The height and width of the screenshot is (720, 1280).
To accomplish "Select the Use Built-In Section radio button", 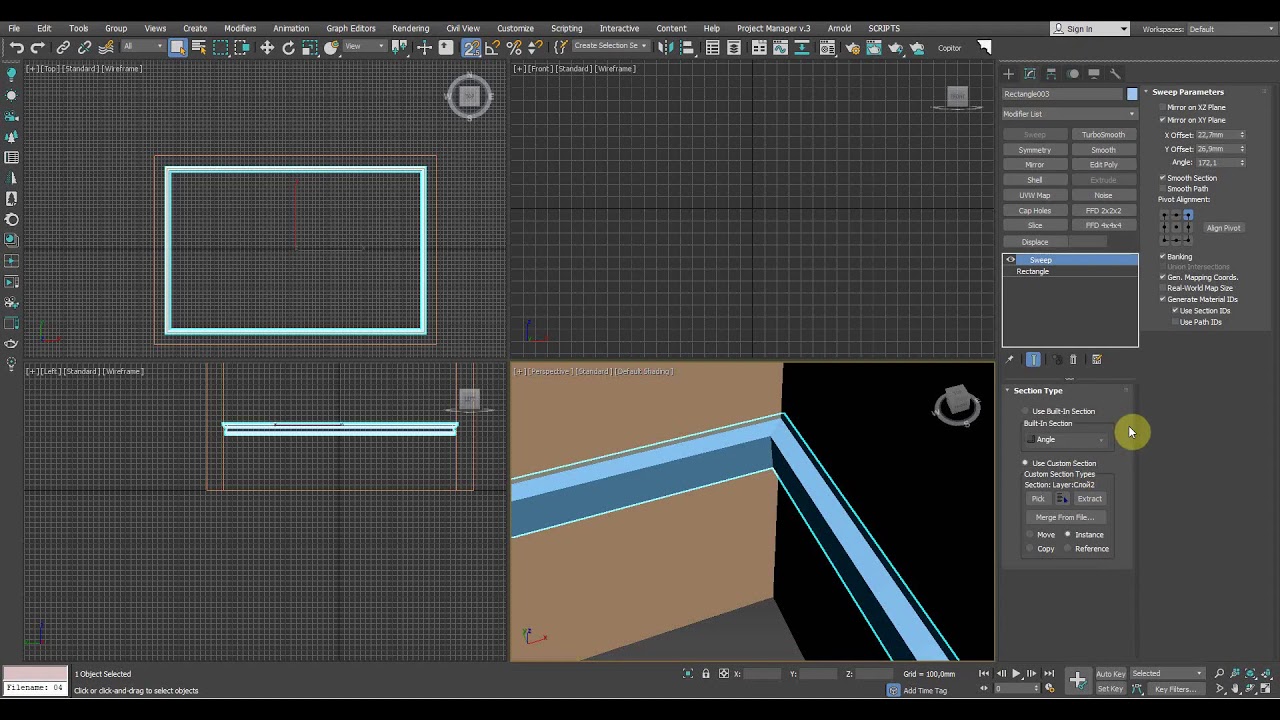I will pos(1026,411).
